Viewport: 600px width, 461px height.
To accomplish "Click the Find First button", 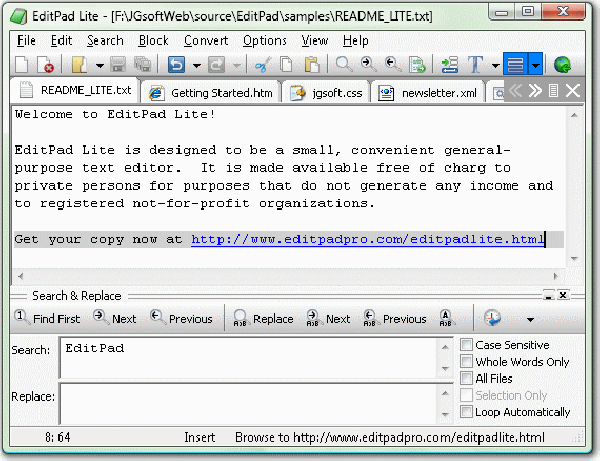I will point(47,318).
